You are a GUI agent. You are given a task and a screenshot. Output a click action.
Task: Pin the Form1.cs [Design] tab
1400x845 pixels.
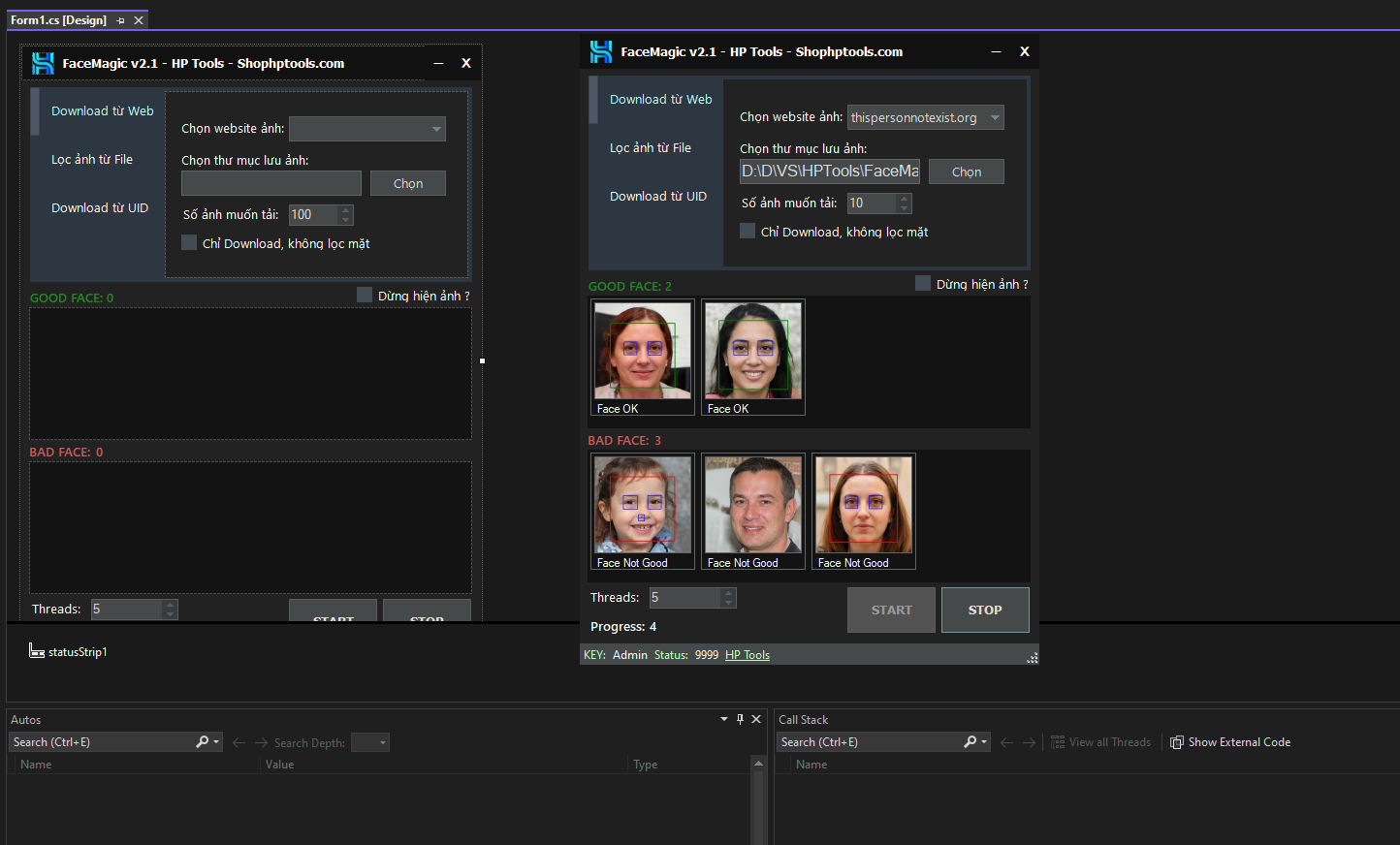120,20
